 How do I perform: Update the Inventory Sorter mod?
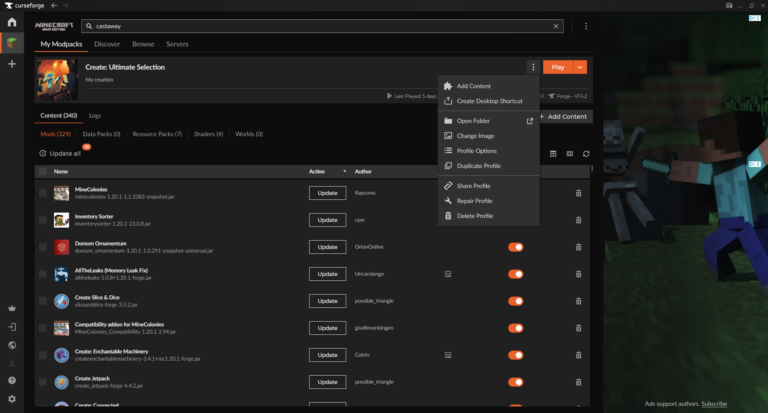[x=326, y=219]
